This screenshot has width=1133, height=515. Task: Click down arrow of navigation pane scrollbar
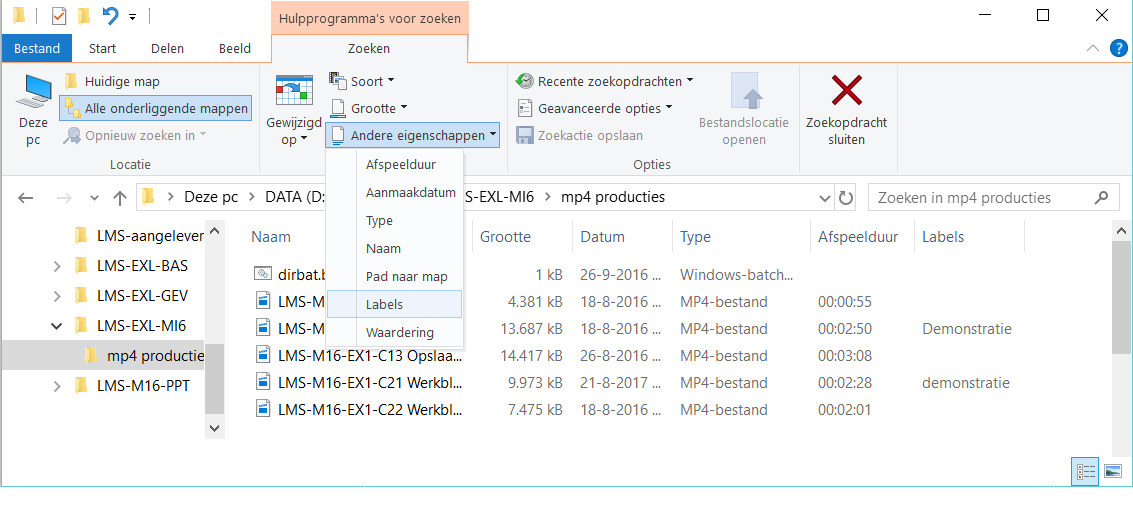coord(214,428)
